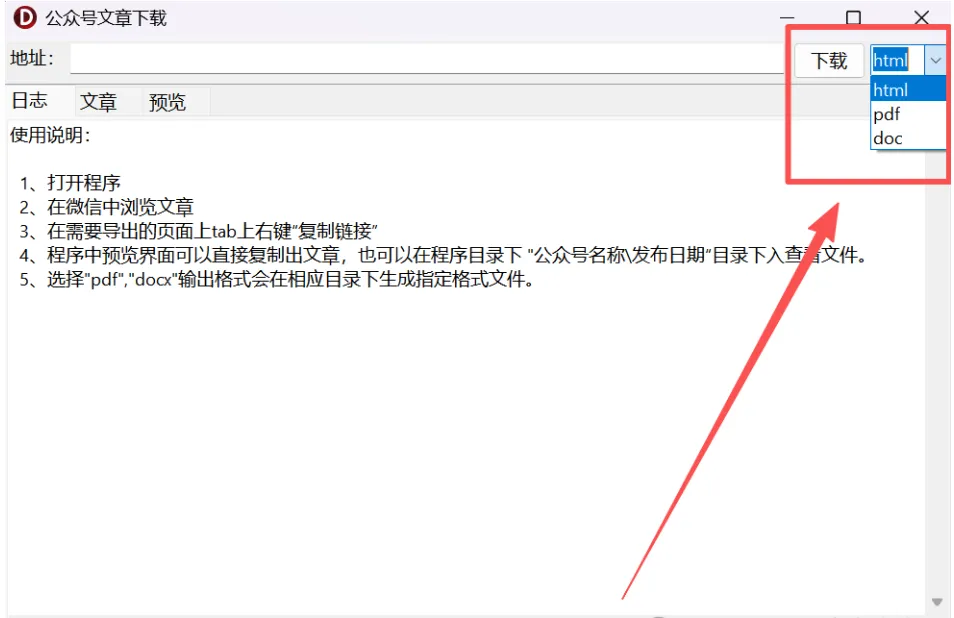
Task: Click instruction line 5 about pdf and docx
Action: tap(277, 279)
